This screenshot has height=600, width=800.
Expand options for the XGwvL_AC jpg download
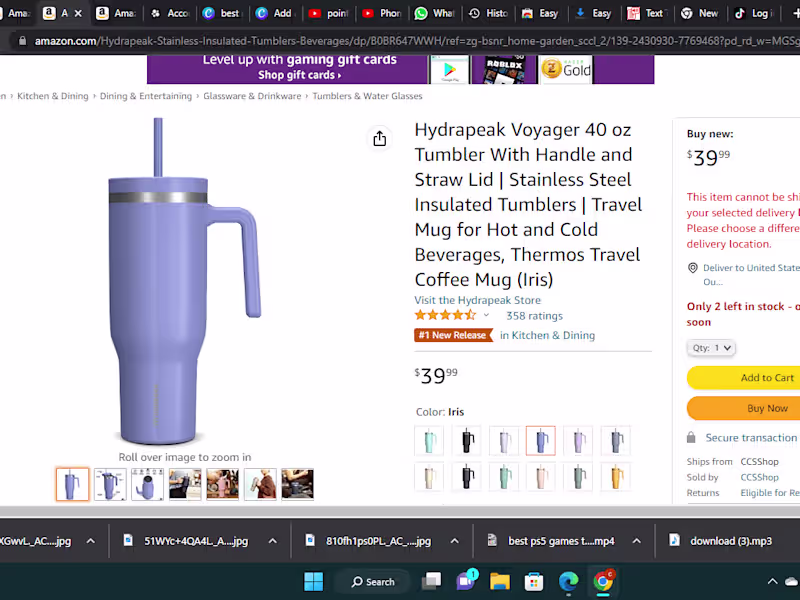pyautogui.click(x=91, y=541)
